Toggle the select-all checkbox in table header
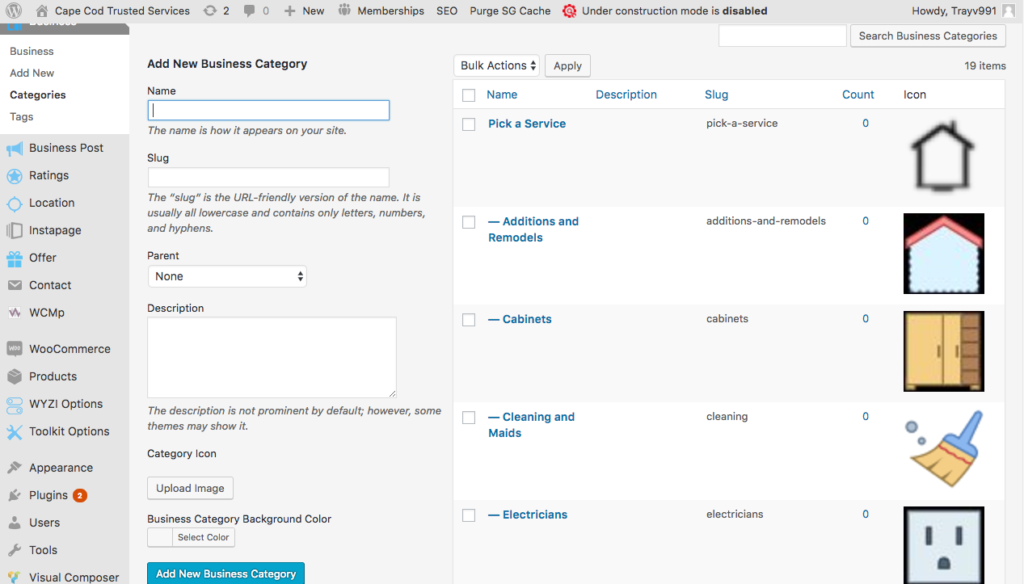The image size is (1024, 584). 468,95
